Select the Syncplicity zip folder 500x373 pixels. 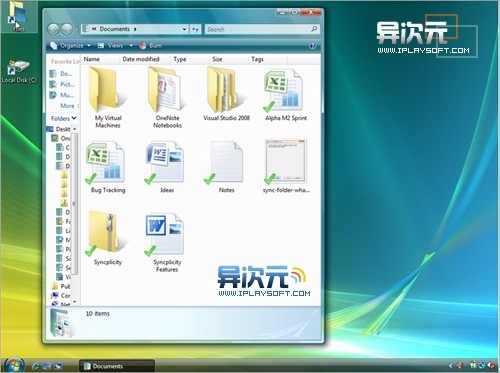[108, 238]
